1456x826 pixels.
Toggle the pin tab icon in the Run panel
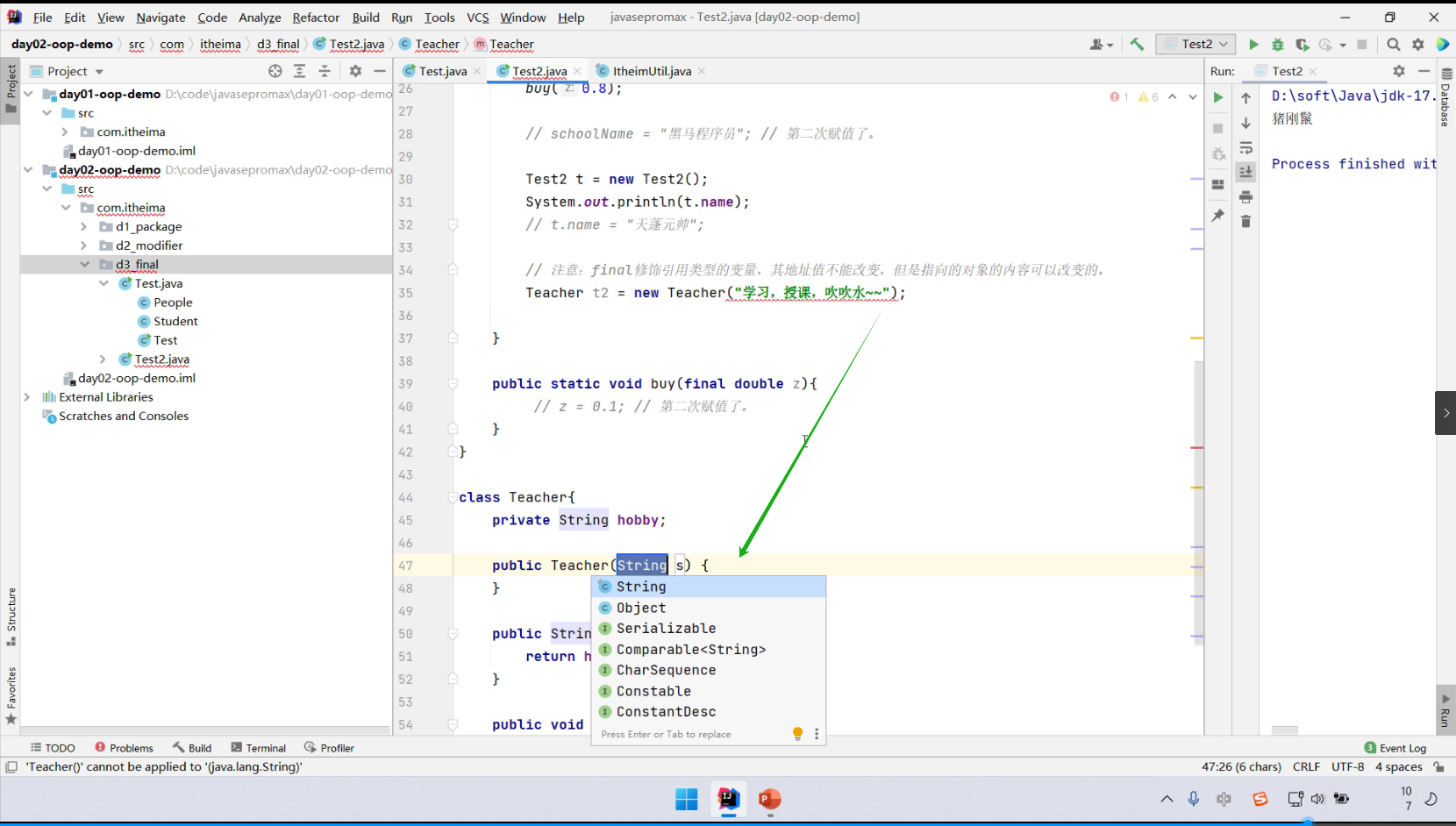1218,216
